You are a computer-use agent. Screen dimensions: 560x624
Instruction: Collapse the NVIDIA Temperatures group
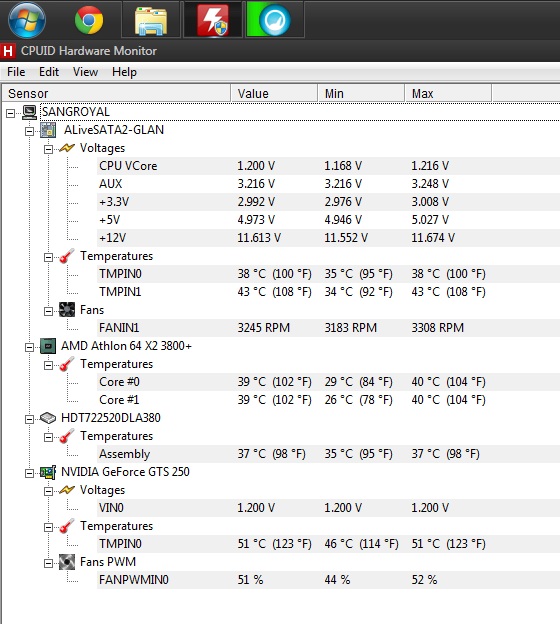point(48,527)
